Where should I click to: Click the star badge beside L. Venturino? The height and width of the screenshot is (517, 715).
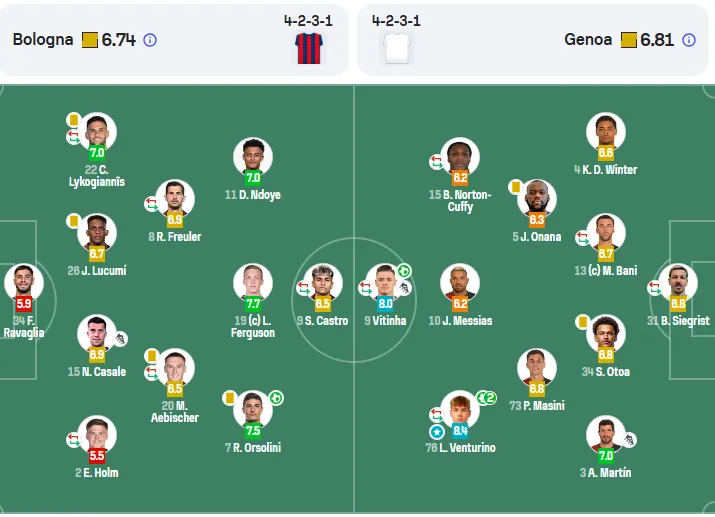(x=437, y=432)
